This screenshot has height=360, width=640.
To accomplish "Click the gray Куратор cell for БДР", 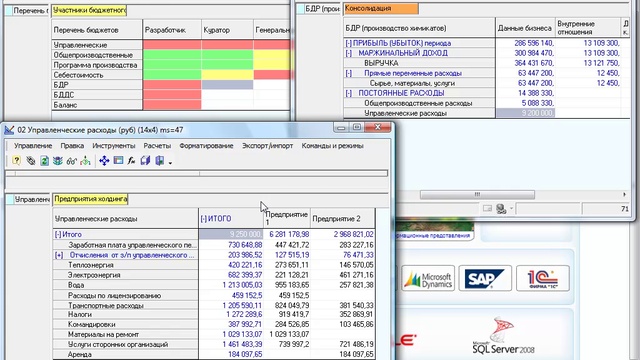I will 227,85.
